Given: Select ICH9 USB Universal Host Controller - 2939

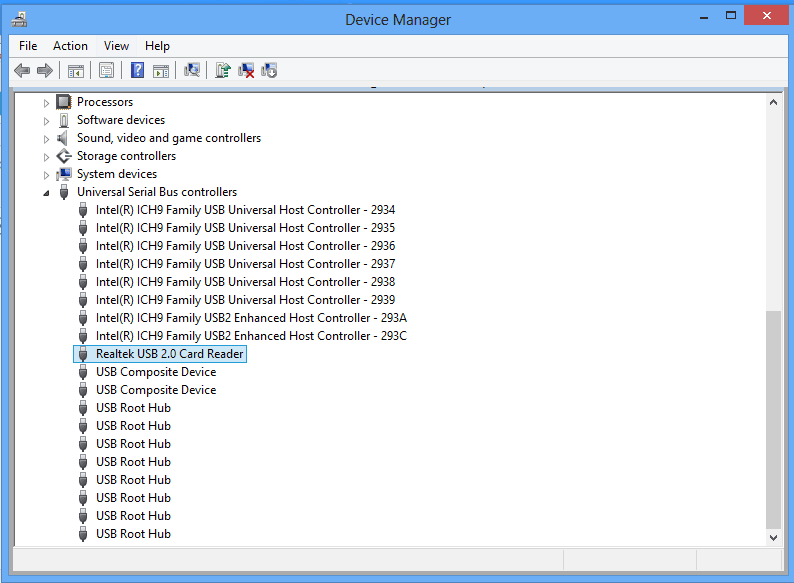Looking at the screenshot, I should [245, 300].
